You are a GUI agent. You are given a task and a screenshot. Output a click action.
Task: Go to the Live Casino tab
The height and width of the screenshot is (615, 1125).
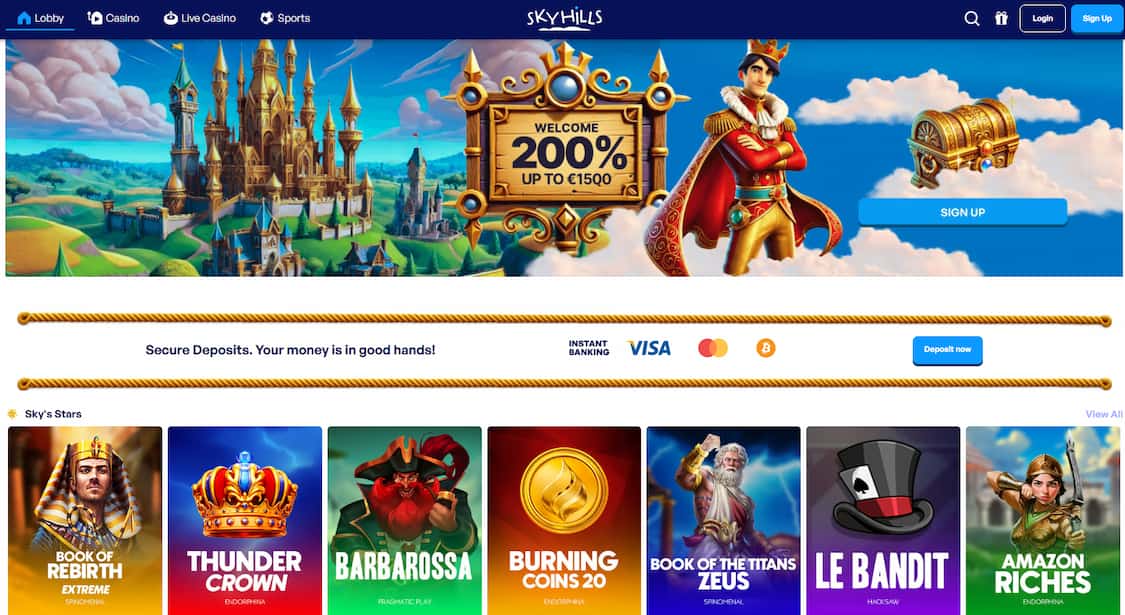pyautogui.click(x=199, y=18)
